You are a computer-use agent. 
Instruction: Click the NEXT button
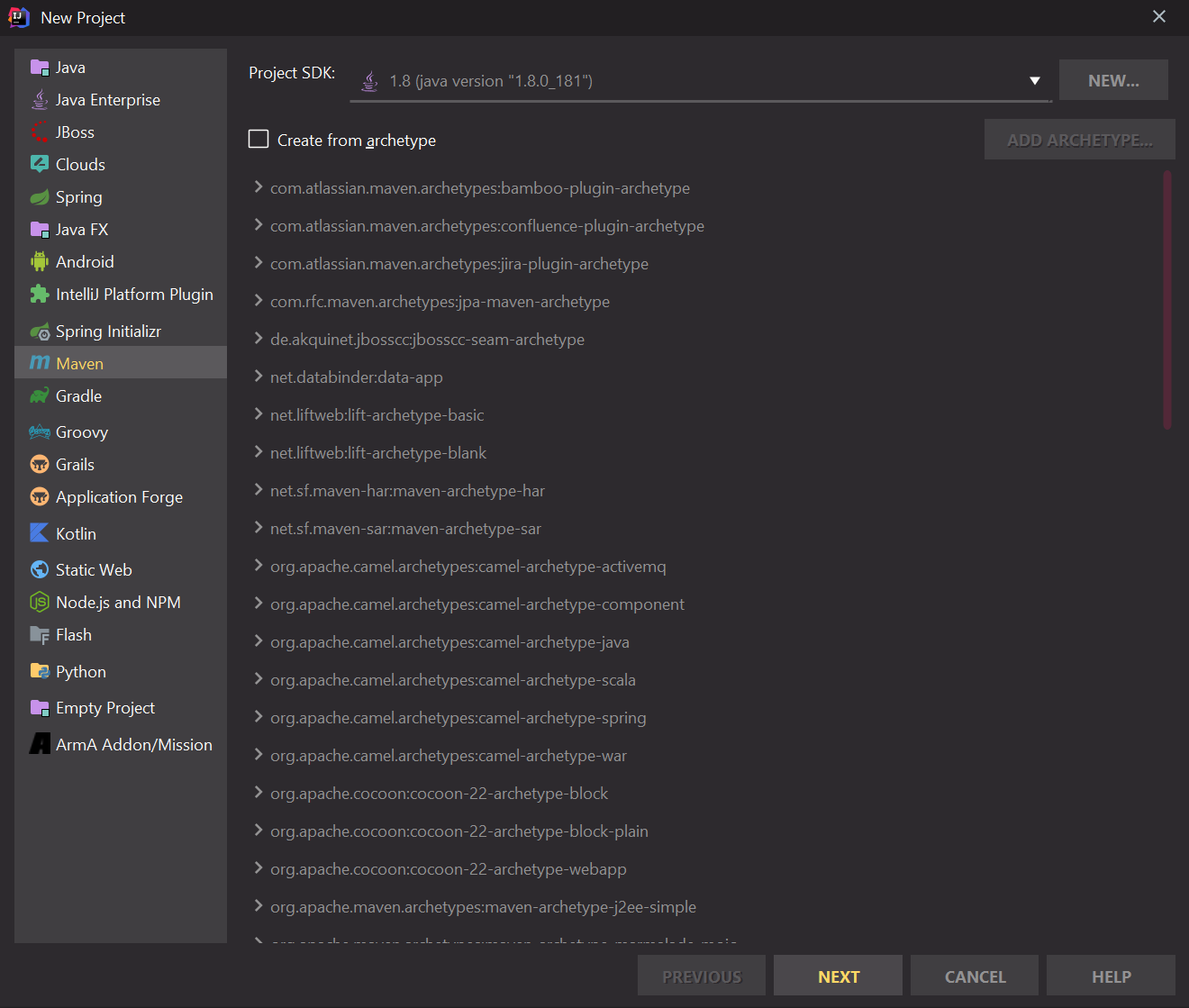pos(838,976)
